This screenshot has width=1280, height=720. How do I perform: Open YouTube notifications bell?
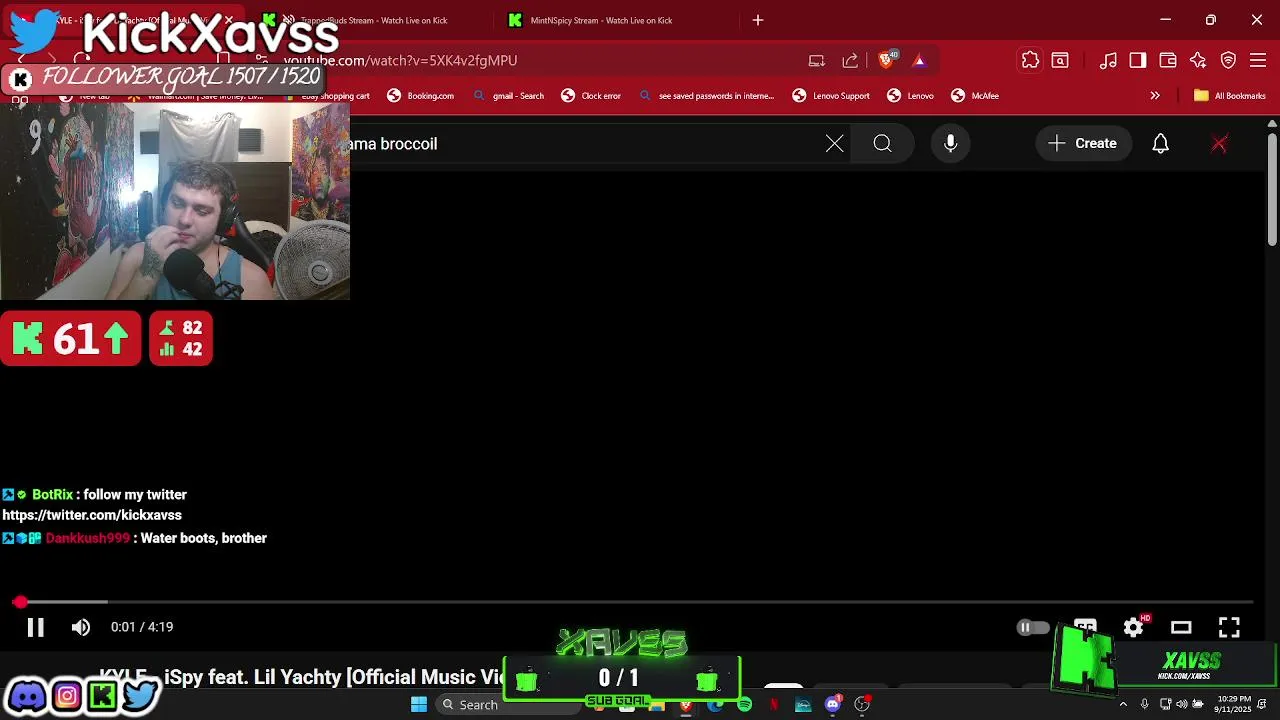click(1161, 144)
